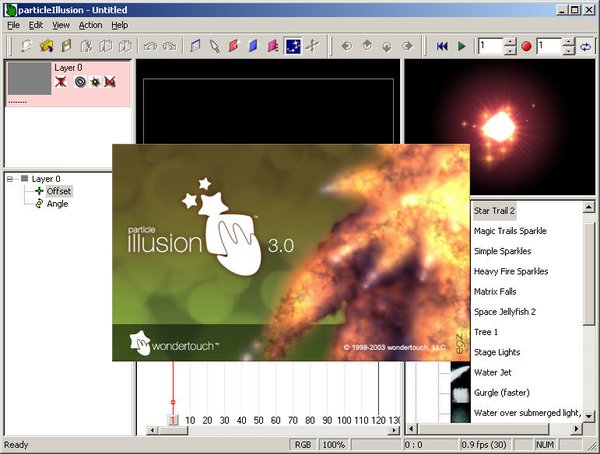The width and height of the screenshot is (600, 454).
Task: Click the starry Show particles toolbar icon
Action: point(293,46)
